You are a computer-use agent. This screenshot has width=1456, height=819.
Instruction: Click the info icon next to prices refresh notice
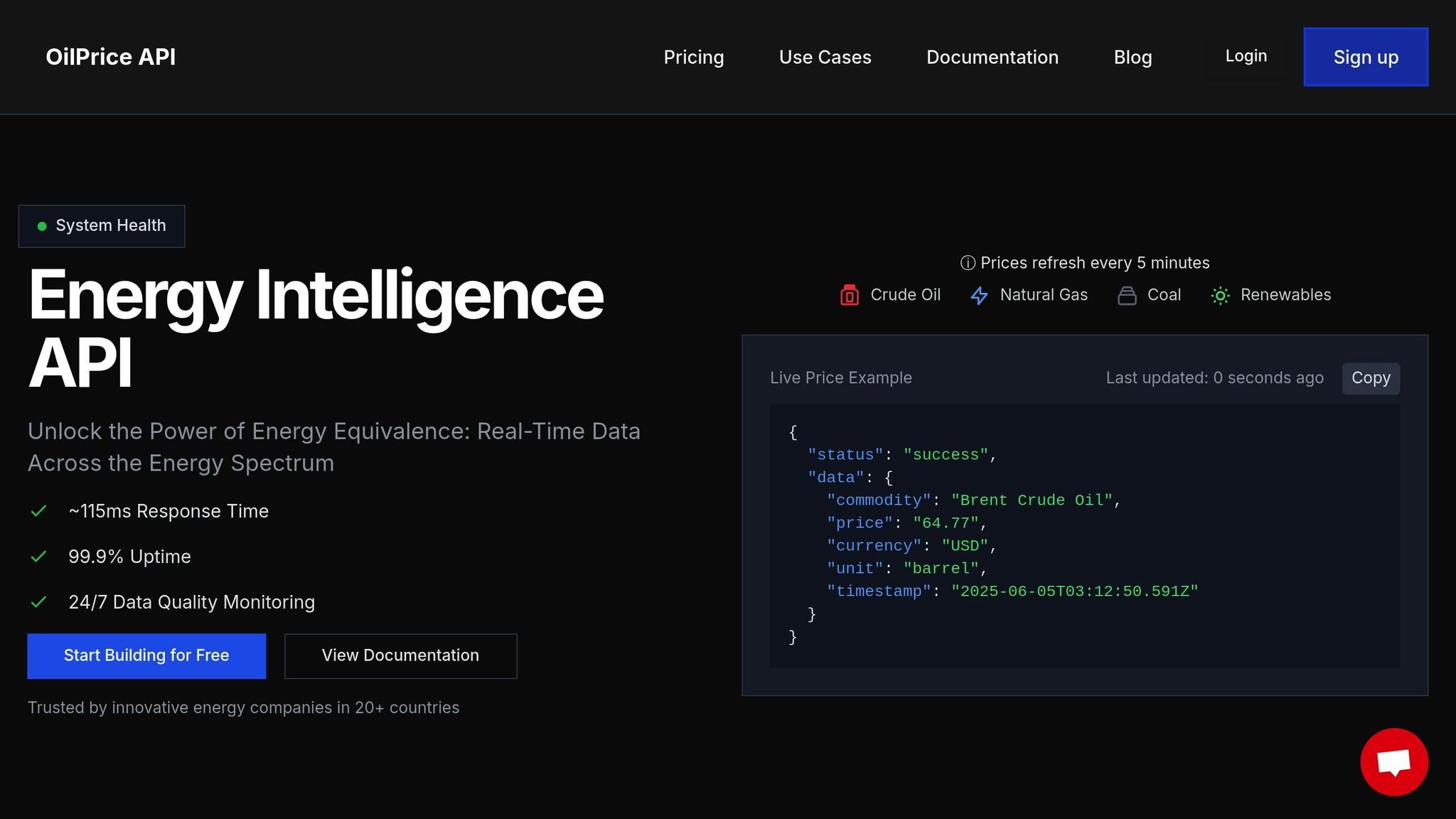click(x=968, y=262)
